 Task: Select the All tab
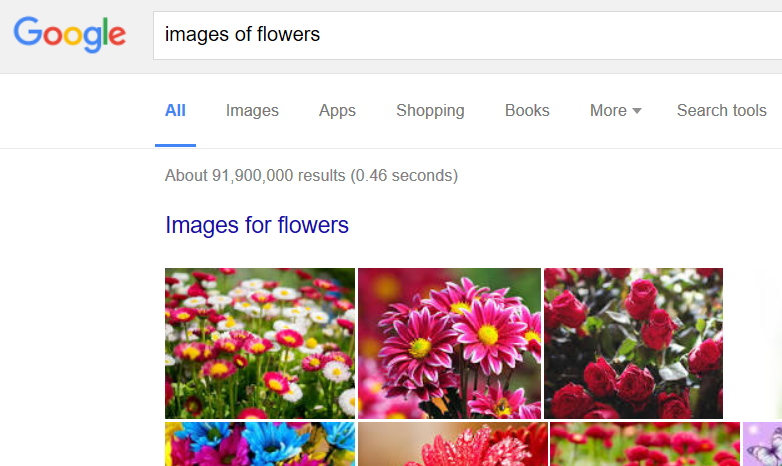click(x=175, y=110)
